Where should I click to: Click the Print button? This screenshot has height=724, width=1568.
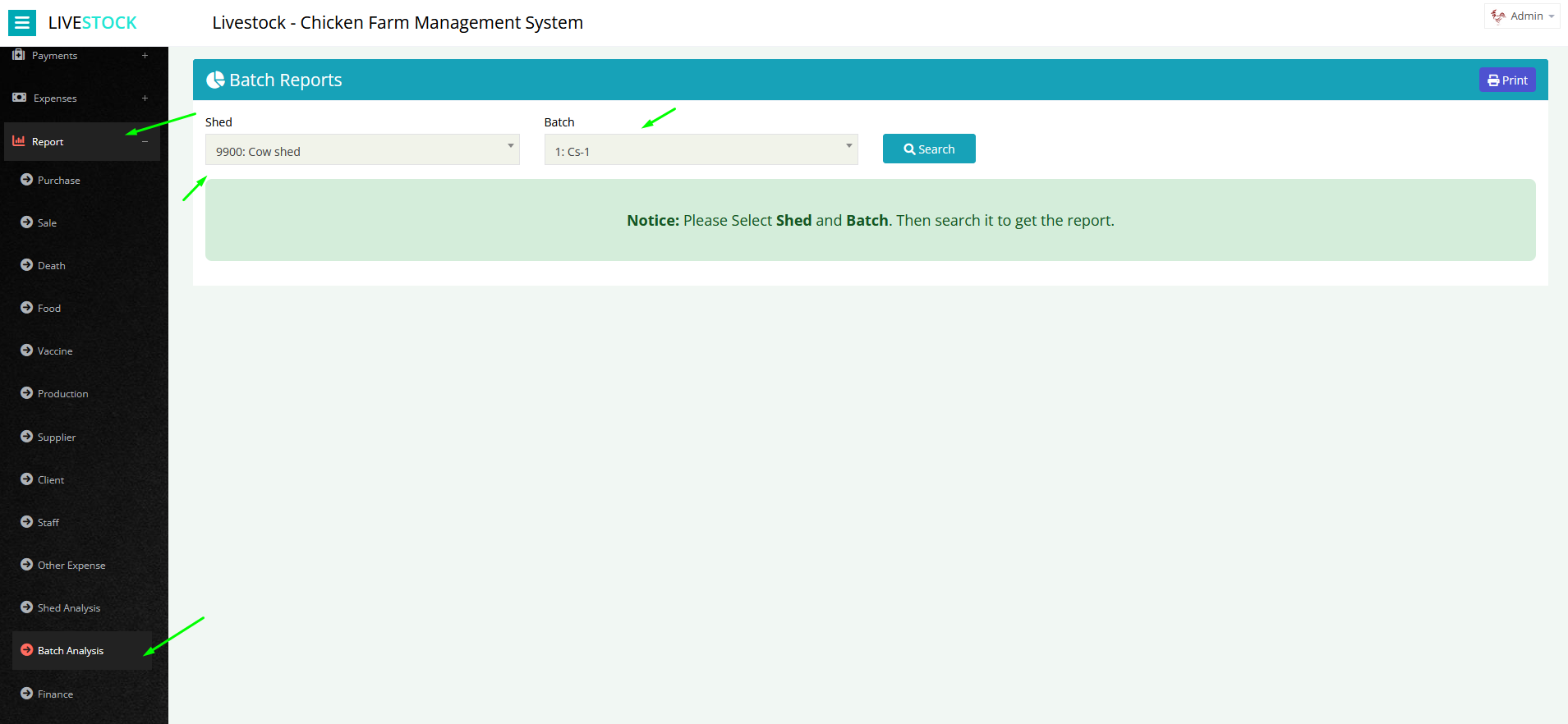click(x=1507, y=80)
